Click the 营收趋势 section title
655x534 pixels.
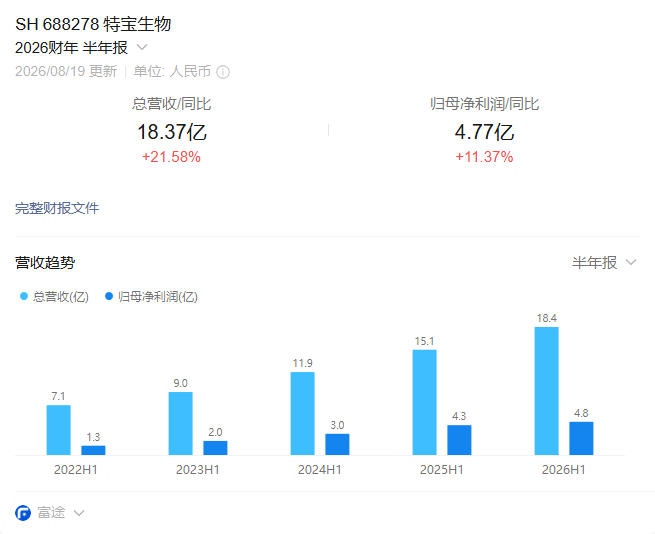click(45, 263)
